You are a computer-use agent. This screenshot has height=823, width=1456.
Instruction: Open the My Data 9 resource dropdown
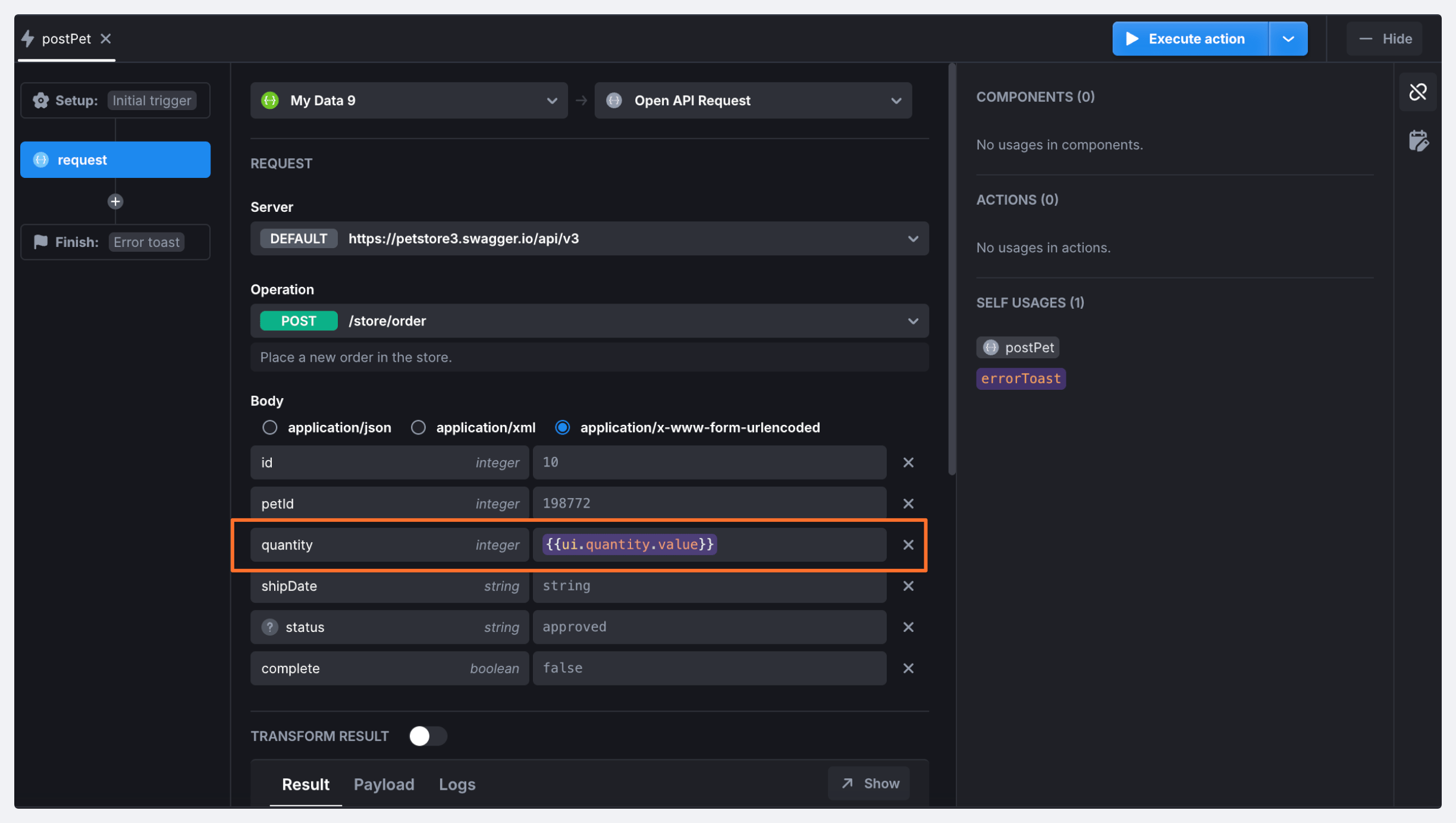pyautogui.click(x=409, y=101)
